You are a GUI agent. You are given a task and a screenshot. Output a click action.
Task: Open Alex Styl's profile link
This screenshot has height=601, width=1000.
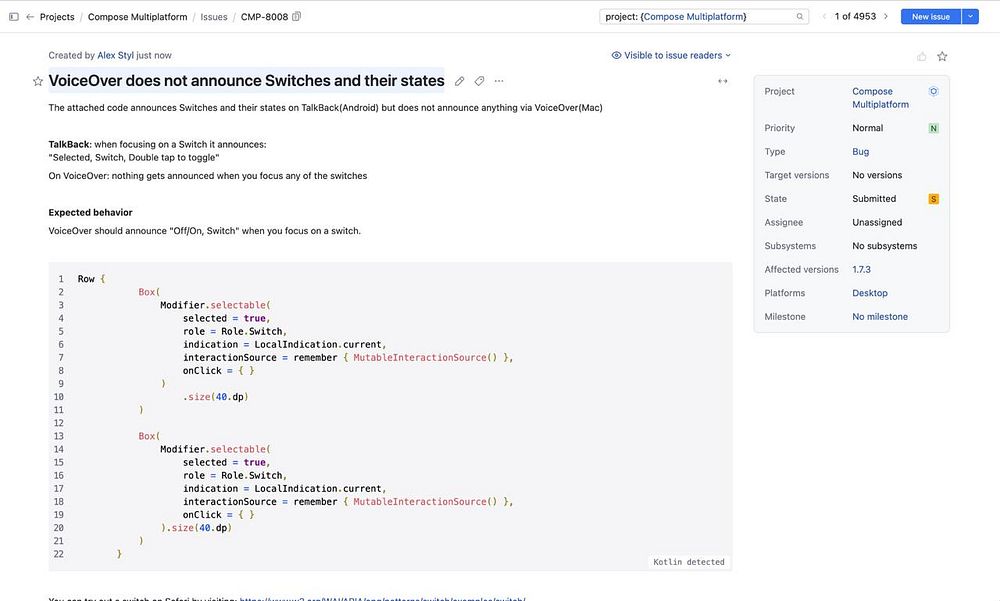(x=115, y=56)
